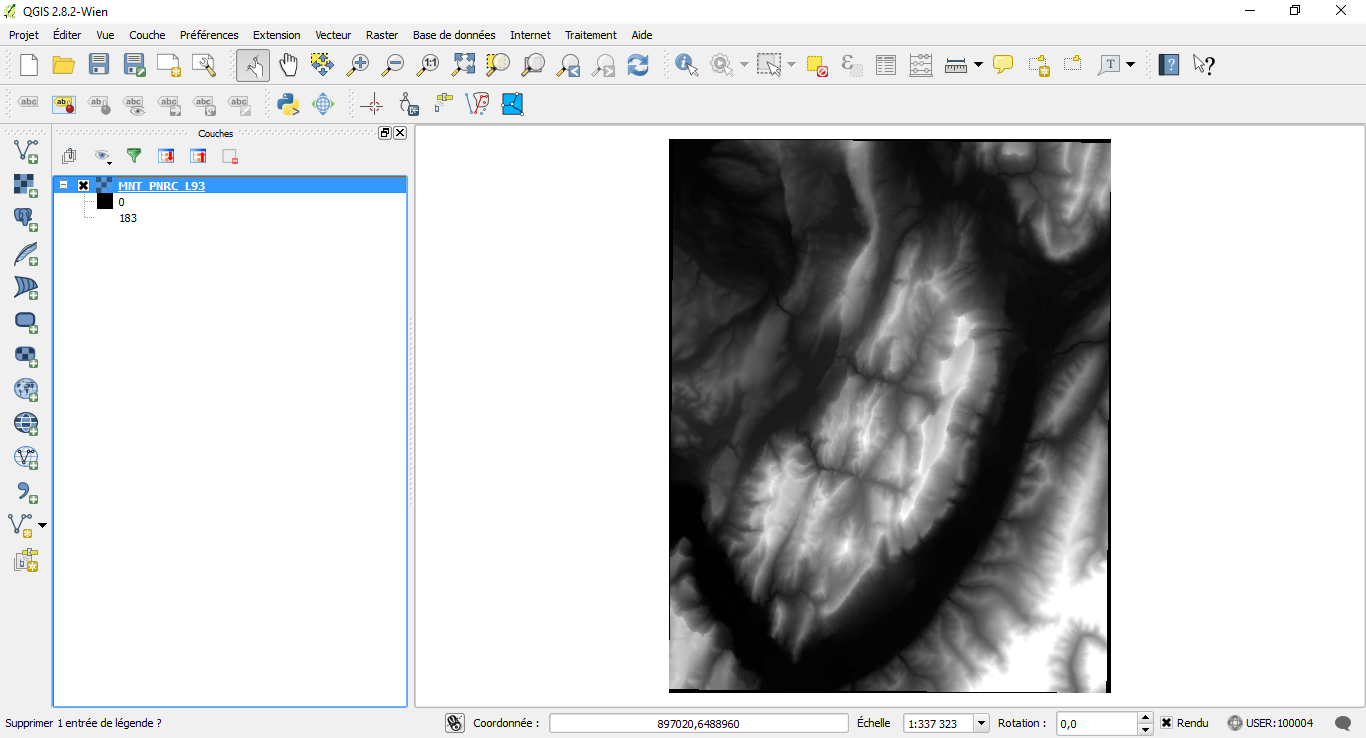Select the Pan Map tool
Screen dimensions: 1366x738
pyautogui.click(x=288, y=64)
